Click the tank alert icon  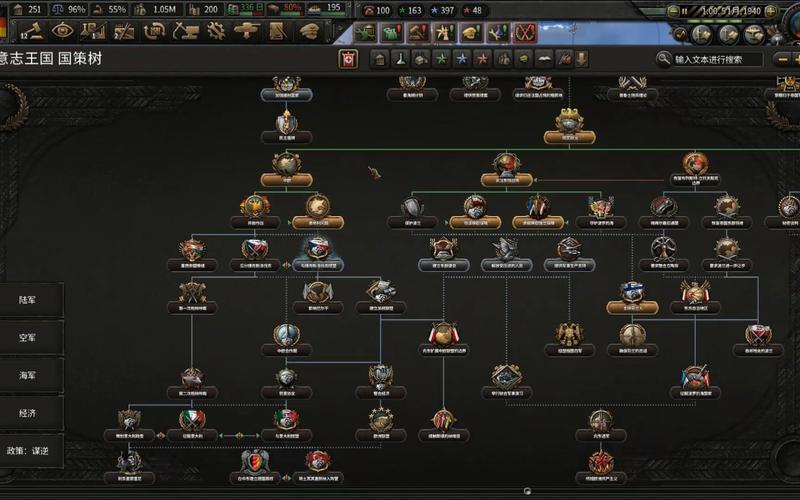(366, 33)
